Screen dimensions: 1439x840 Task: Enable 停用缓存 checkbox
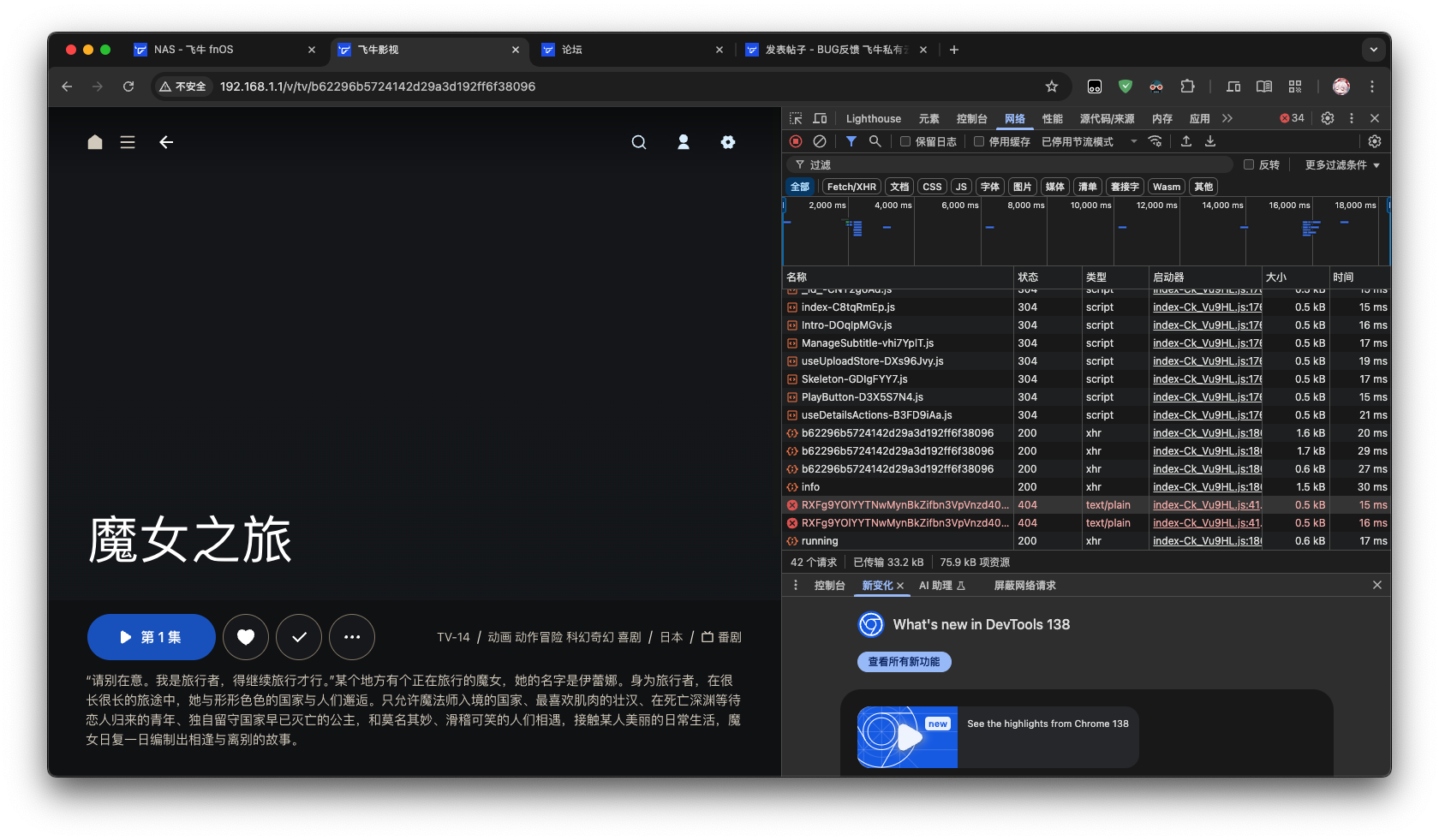[979, 142]
